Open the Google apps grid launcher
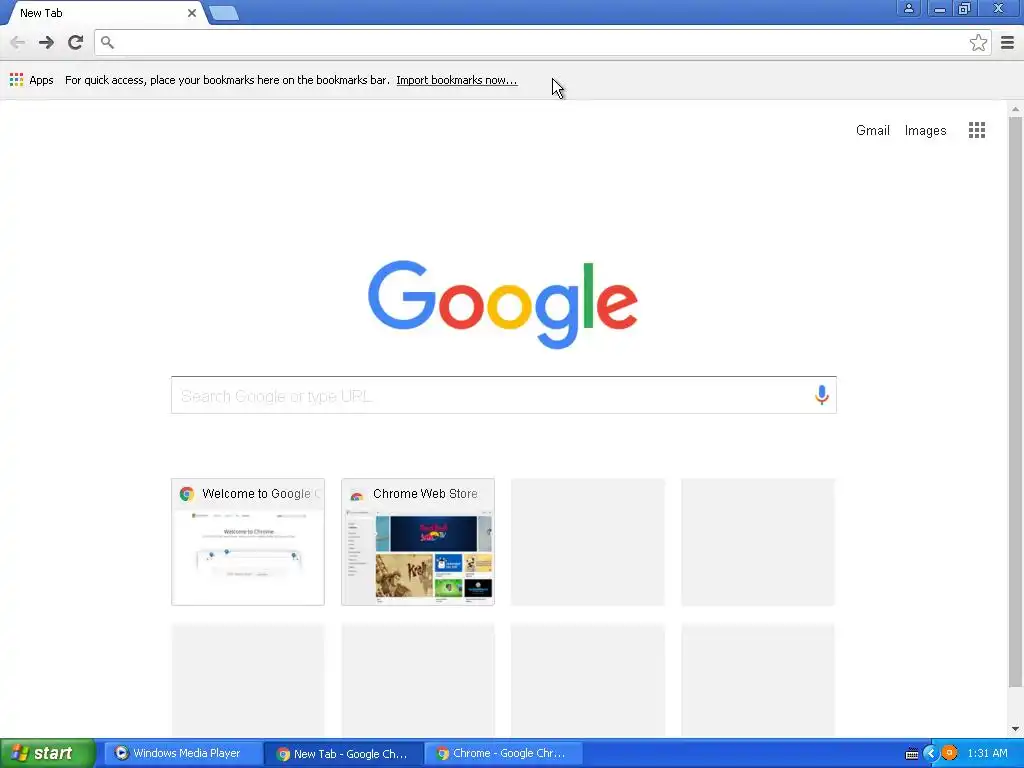Screen dimensions: 1024x768 point(977,130)
